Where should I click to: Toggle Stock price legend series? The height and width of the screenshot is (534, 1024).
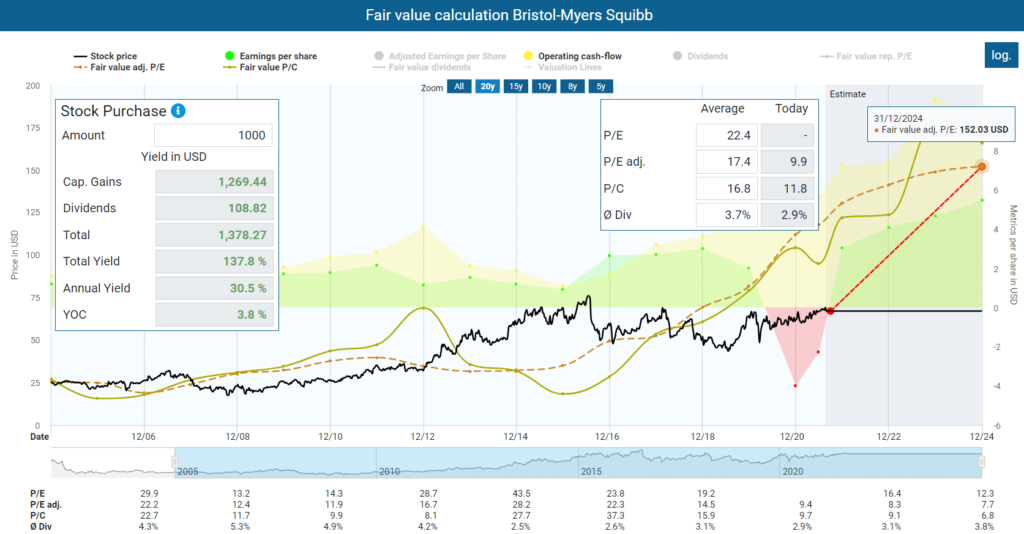(105, 56)
